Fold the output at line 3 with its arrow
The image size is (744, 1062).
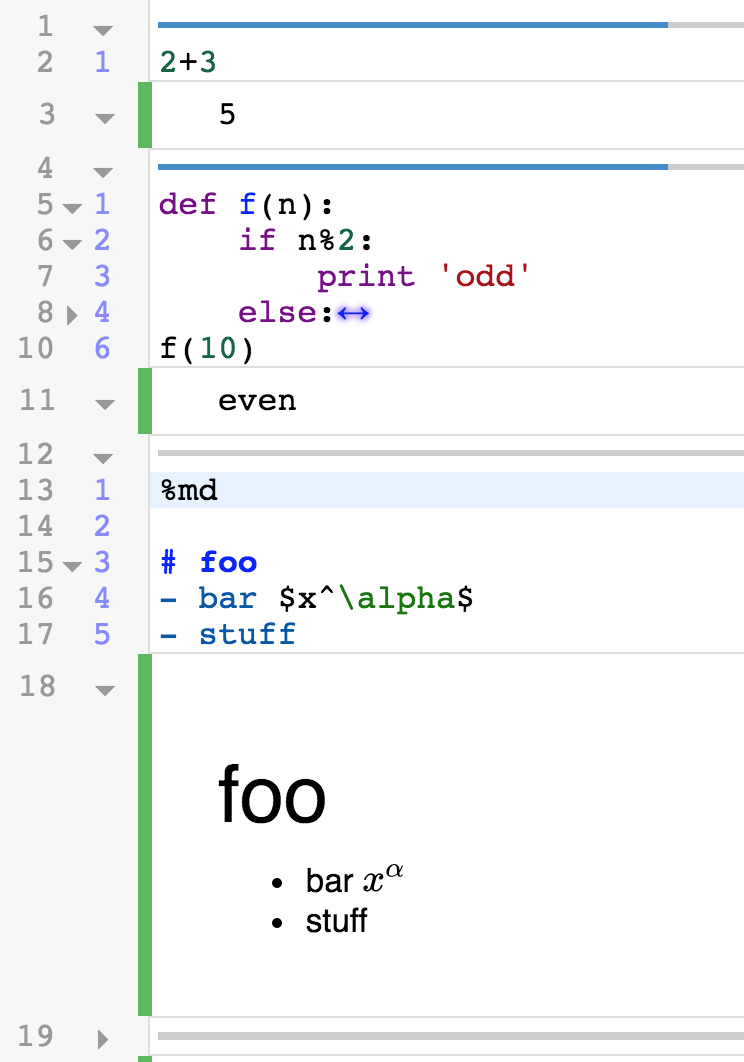point(104,119)
